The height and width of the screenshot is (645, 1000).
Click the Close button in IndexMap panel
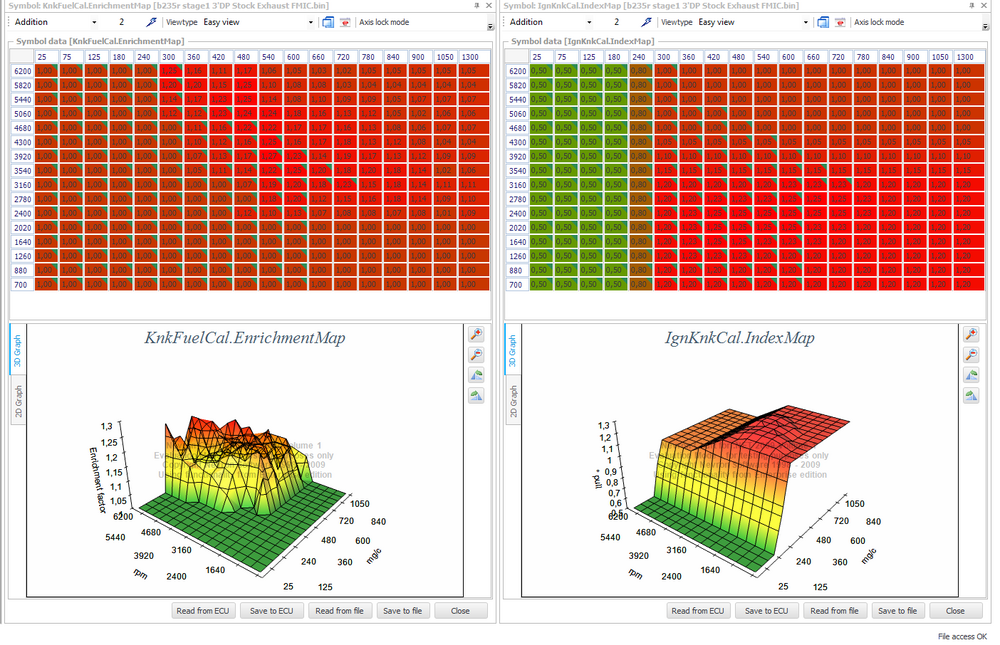(x=955, y=611)
